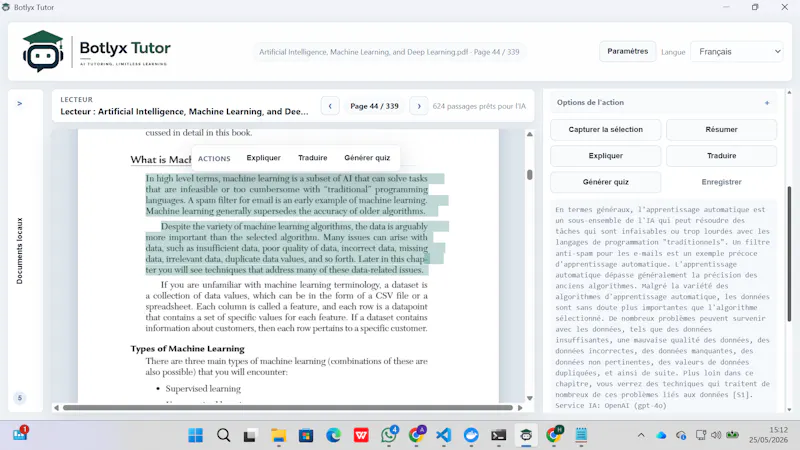This screenshot has width=800, height=450.
Task: Expand the Documents locaux sidebar arrow
Action: [x=19, y=104]
